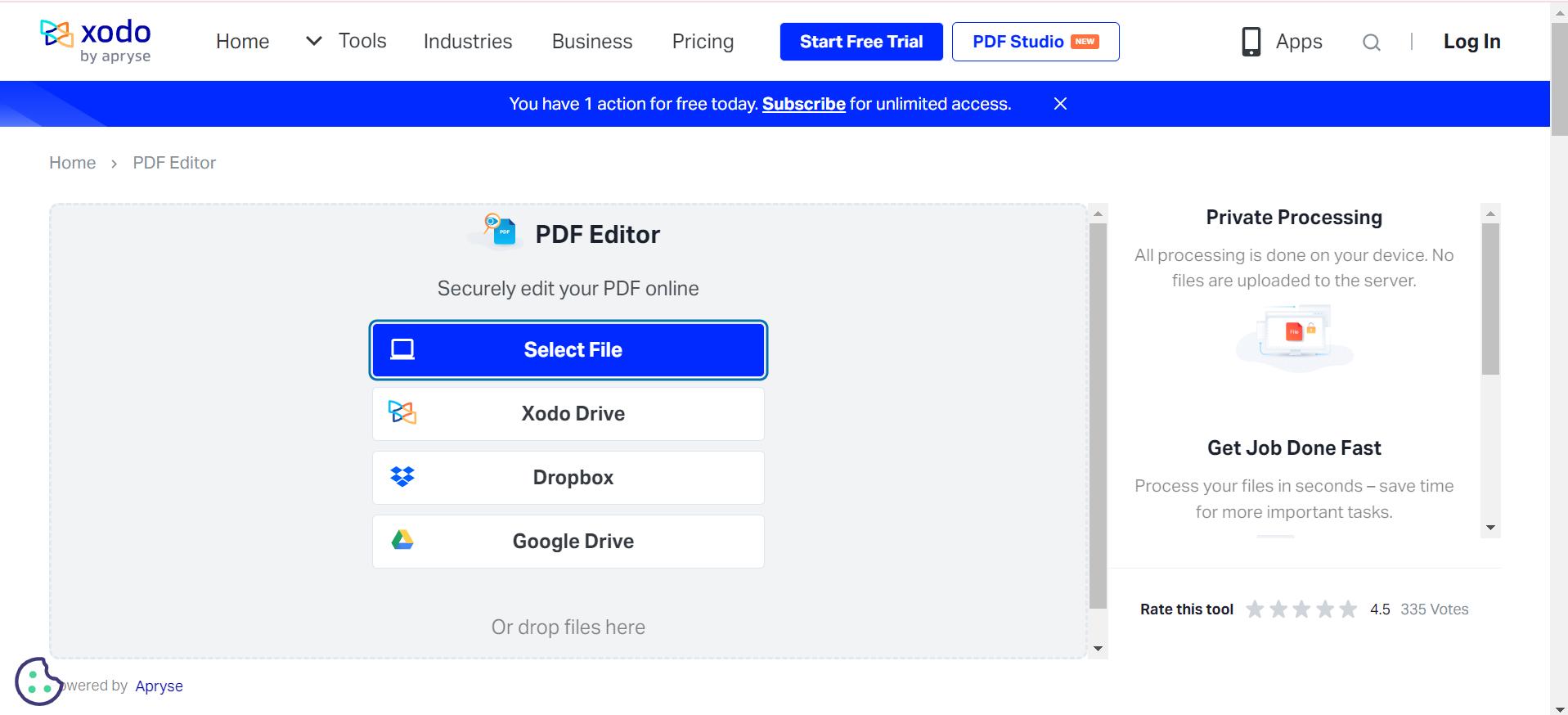Rate the tool two stars

pyautogui.click(x=1278, y=609)
